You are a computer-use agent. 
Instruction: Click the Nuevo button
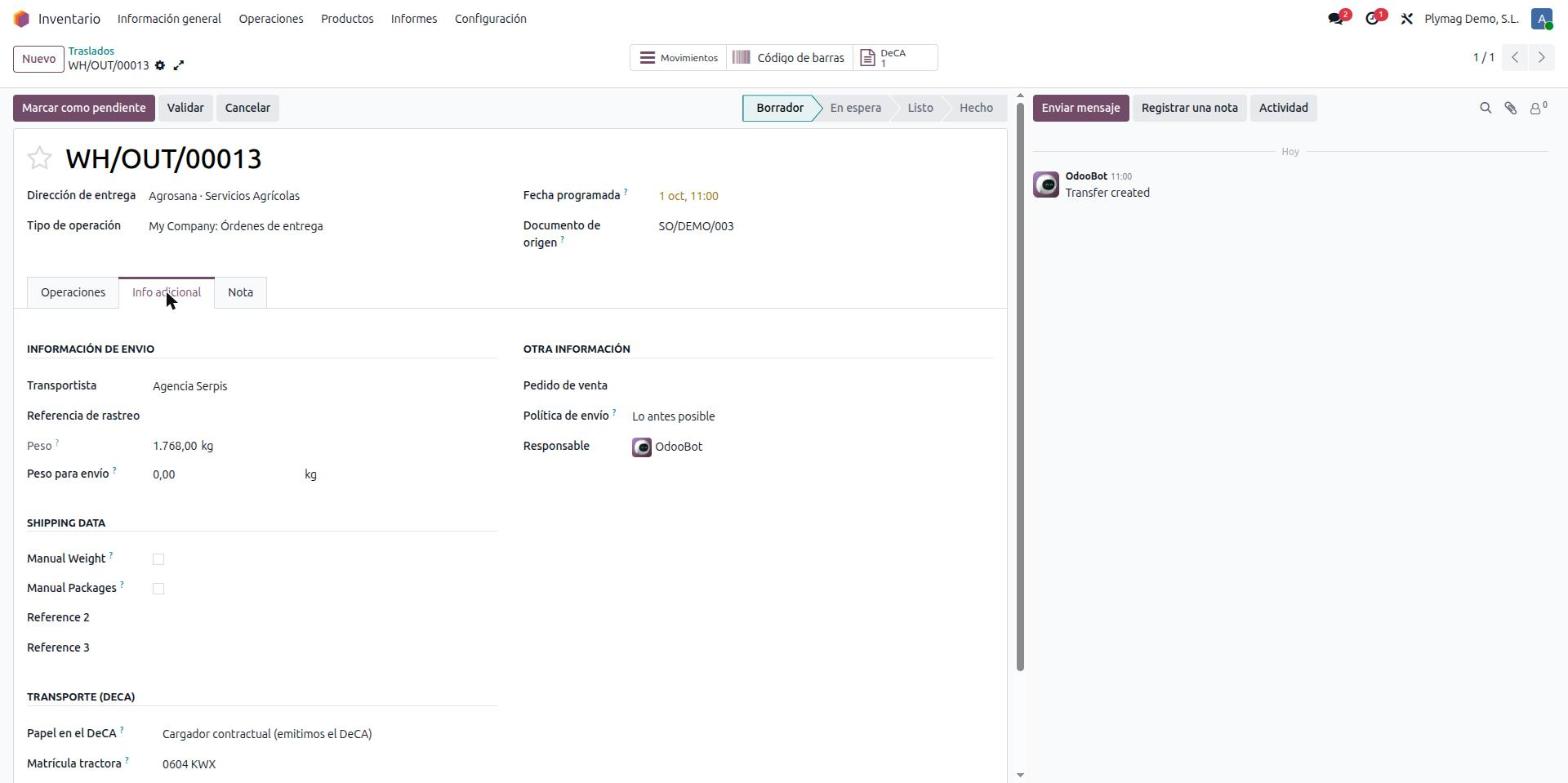point(39,59)
